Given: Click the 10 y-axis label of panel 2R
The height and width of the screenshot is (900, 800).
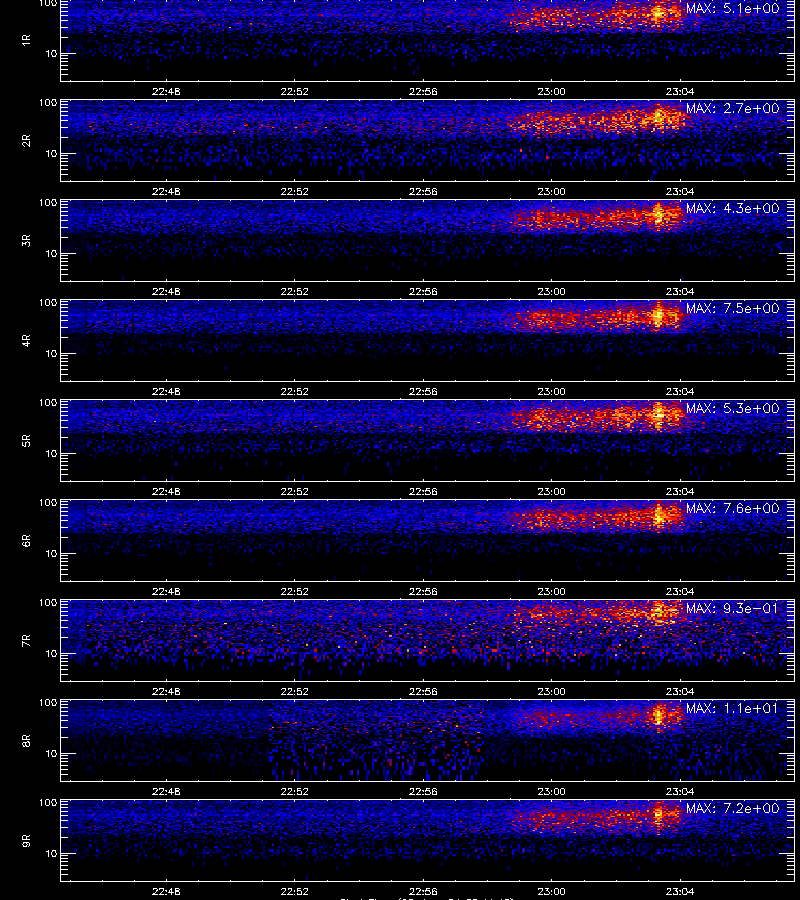Looking at the screenshot, I should (51, 153).
